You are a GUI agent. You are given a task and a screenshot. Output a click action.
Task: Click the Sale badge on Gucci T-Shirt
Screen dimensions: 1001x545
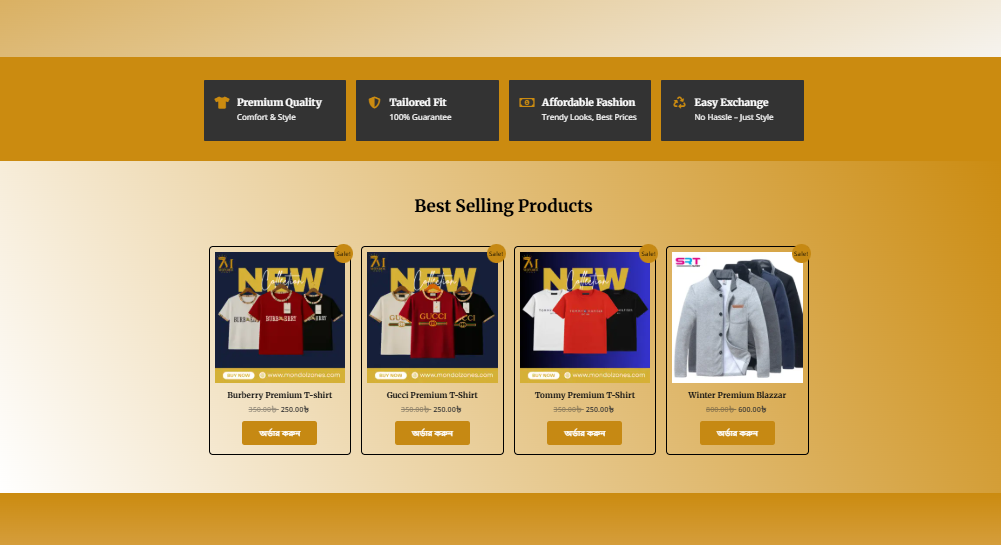click(496, 253)
